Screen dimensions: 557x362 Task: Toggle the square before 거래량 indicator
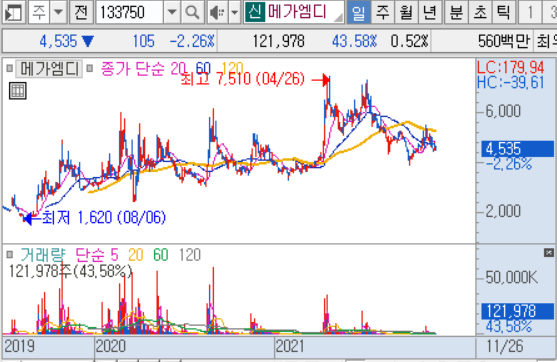(10, 255)
